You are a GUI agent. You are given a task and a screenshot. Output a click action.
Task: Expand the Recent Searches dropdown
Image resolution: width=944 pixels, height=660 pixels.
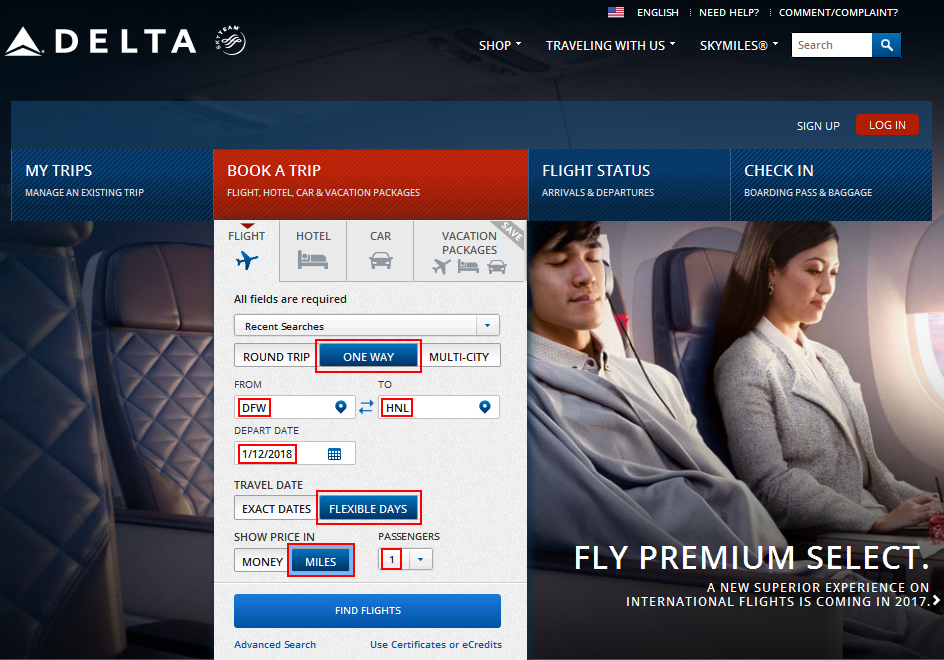(x=367, y=326)
